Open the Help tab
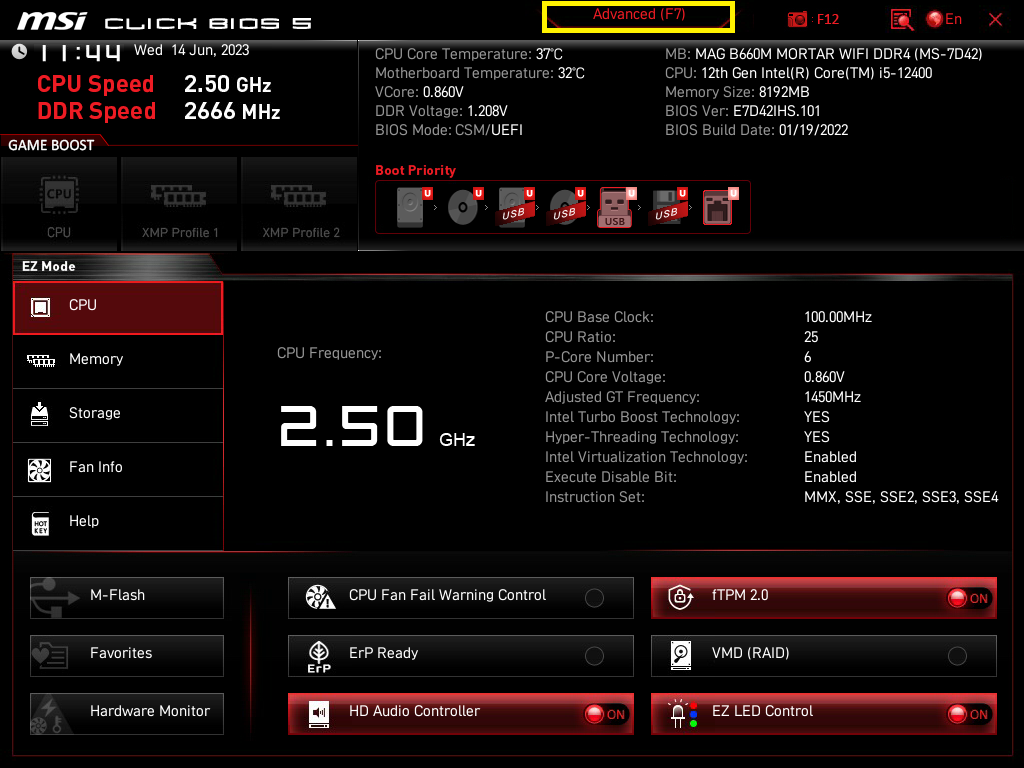Viewport: 1024px width, 768px height. coord(118,523)
